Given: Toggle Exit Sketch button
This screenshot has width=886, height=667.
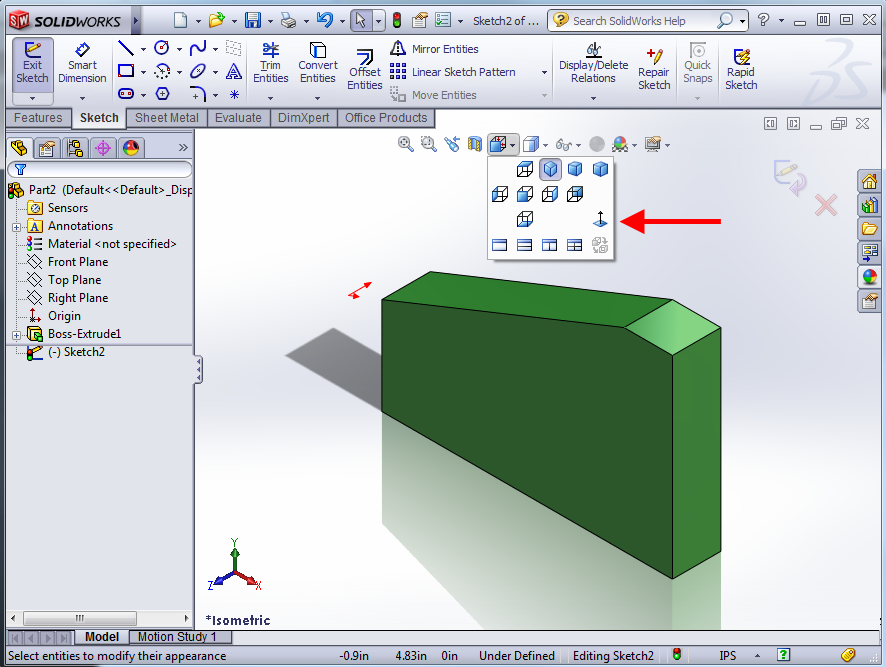Looking at the screenshot, I should pyautogui.click(x=32, y=64).
